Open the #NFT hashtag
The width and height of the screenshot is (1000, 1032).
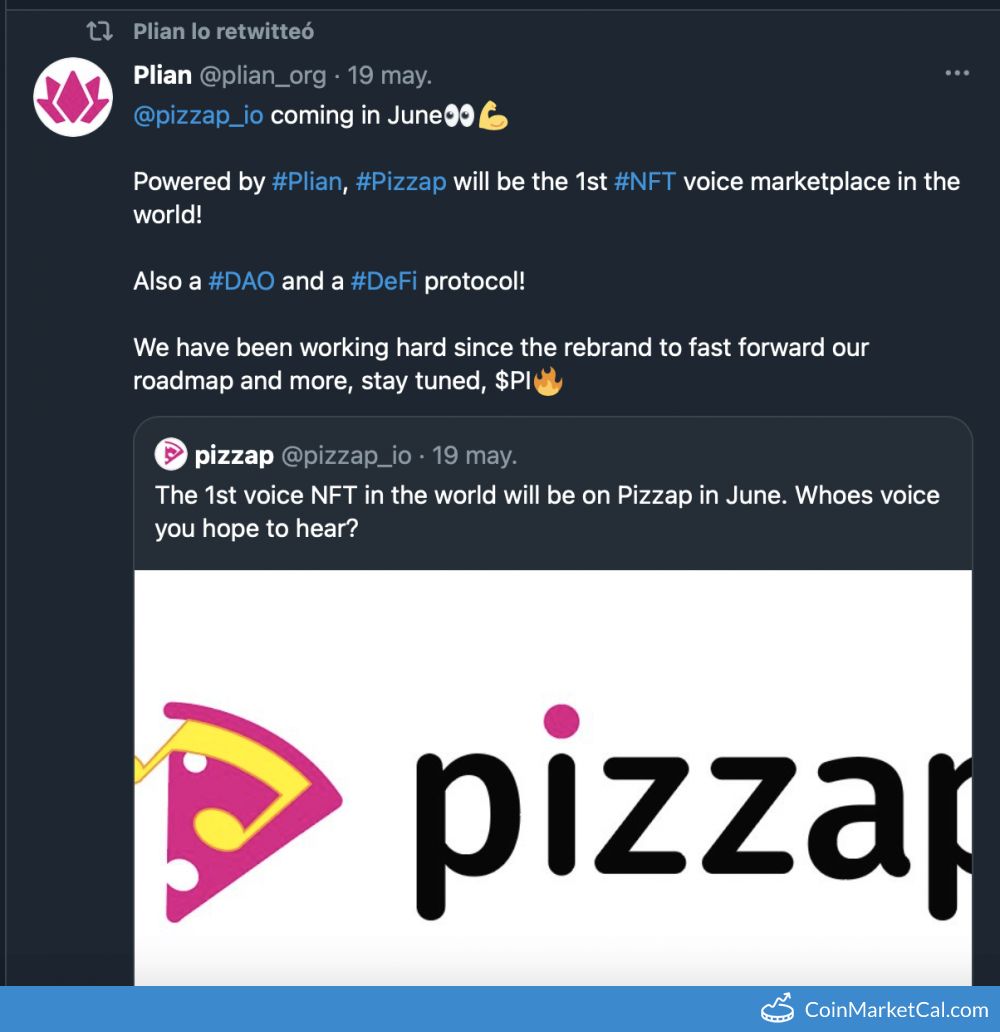tap(645, 182)
